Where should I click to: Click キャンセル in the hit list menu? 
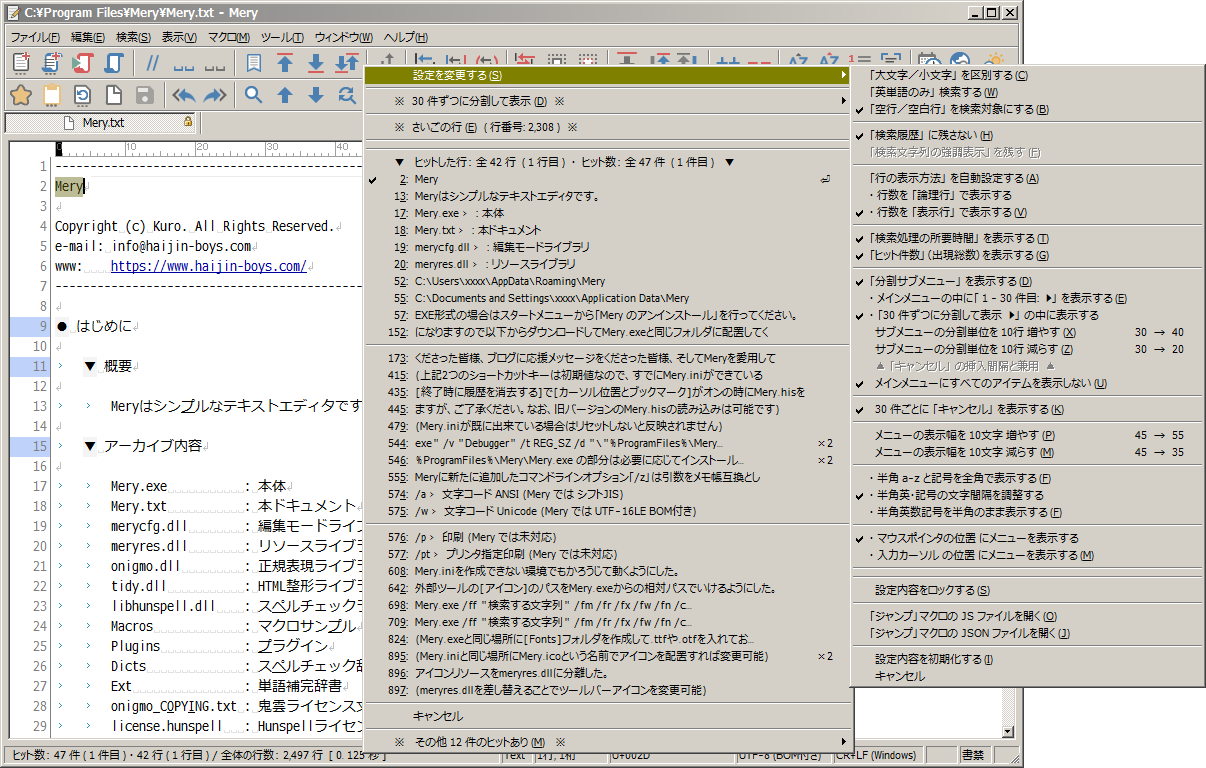pyautogui.click(x=607, y=716)
